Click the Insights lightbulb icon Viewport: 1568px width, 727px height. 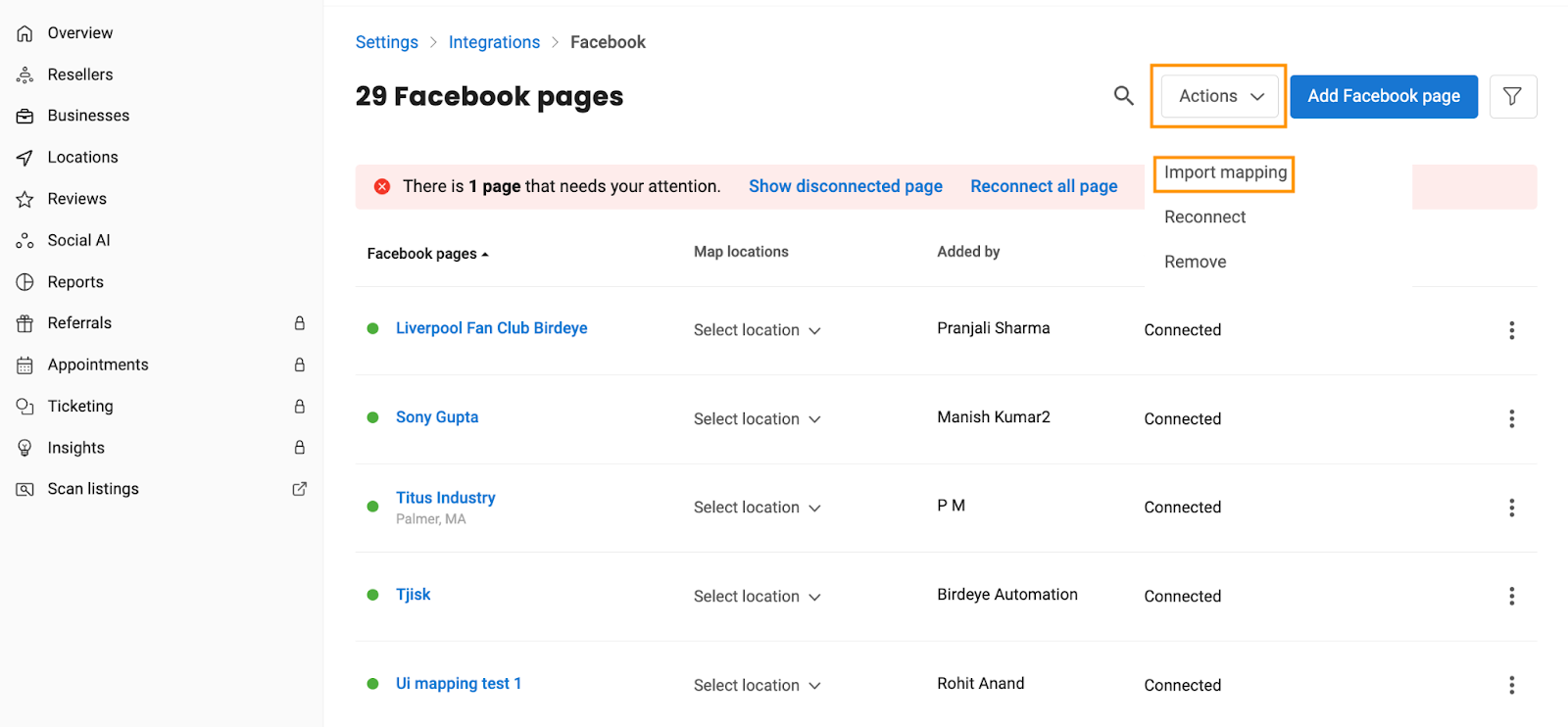click(x=24, y=448)
